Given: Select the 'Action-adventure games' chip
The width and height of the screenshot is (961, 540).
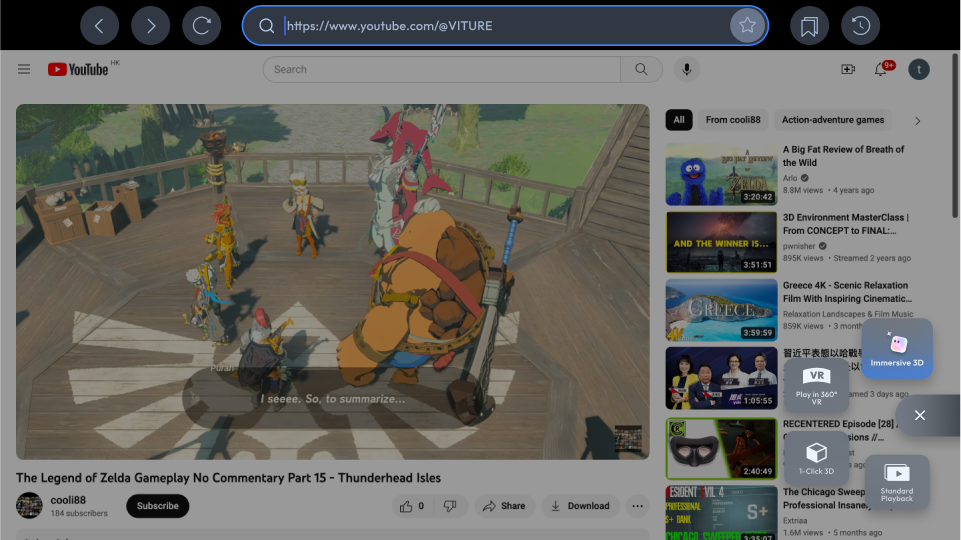Looking at the screenshot, I should 833,120.
